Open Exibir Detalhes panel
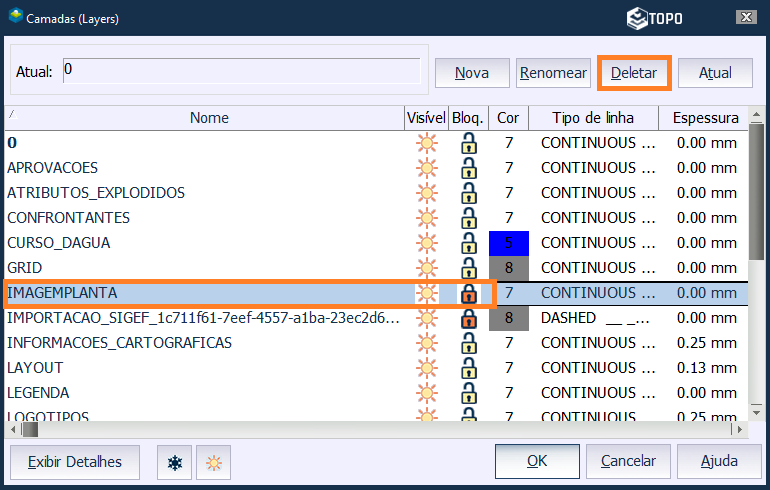This screenshot has height=490, width=770. tap(75, 462)
